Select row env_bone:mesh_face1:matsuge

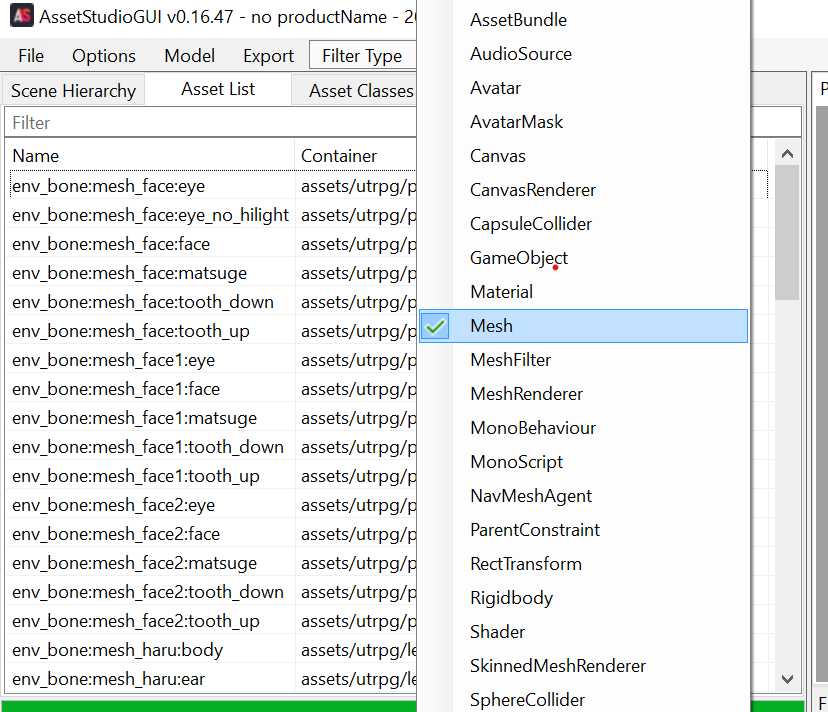[211, 418]
